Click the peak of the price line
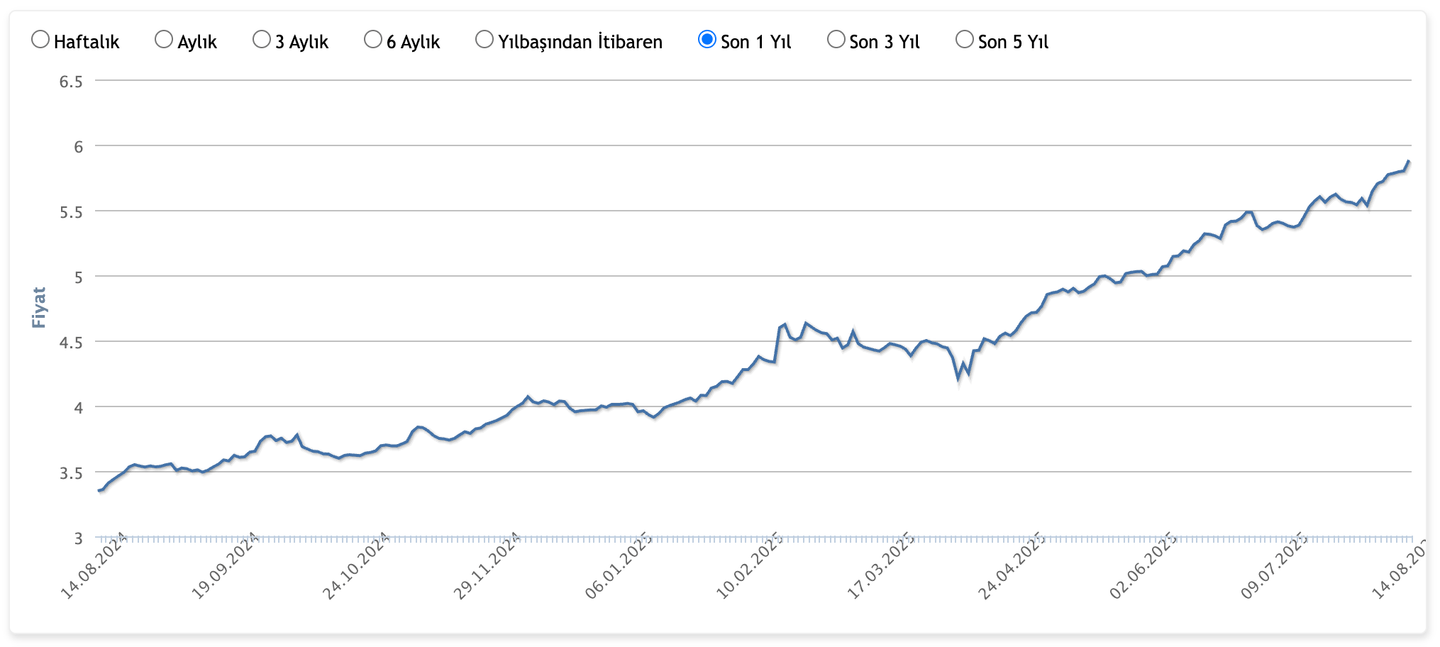 1408,160
